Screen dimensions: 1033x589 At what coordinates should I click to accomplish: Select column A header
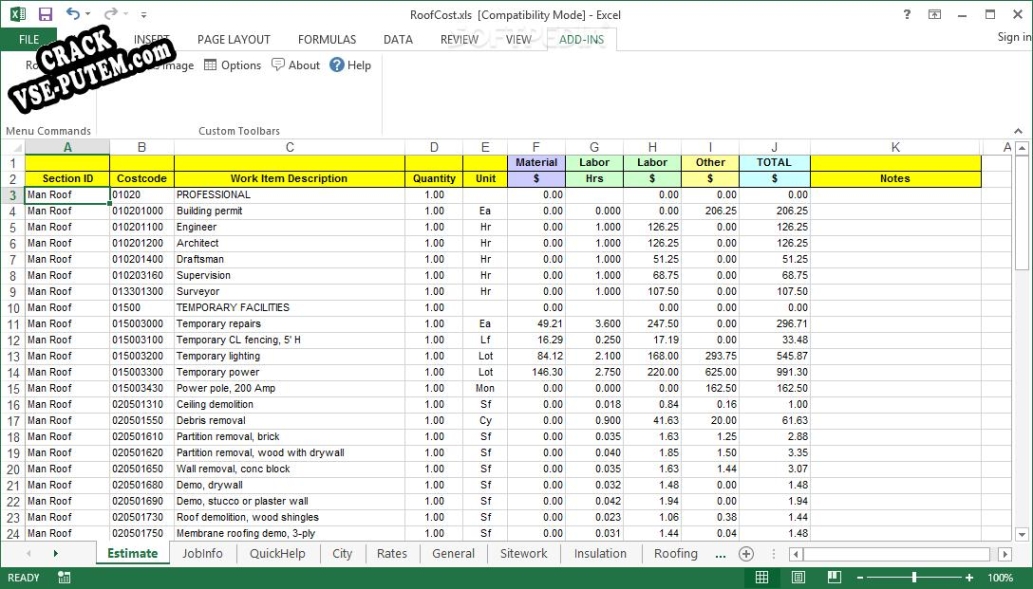tap(67, 147)
